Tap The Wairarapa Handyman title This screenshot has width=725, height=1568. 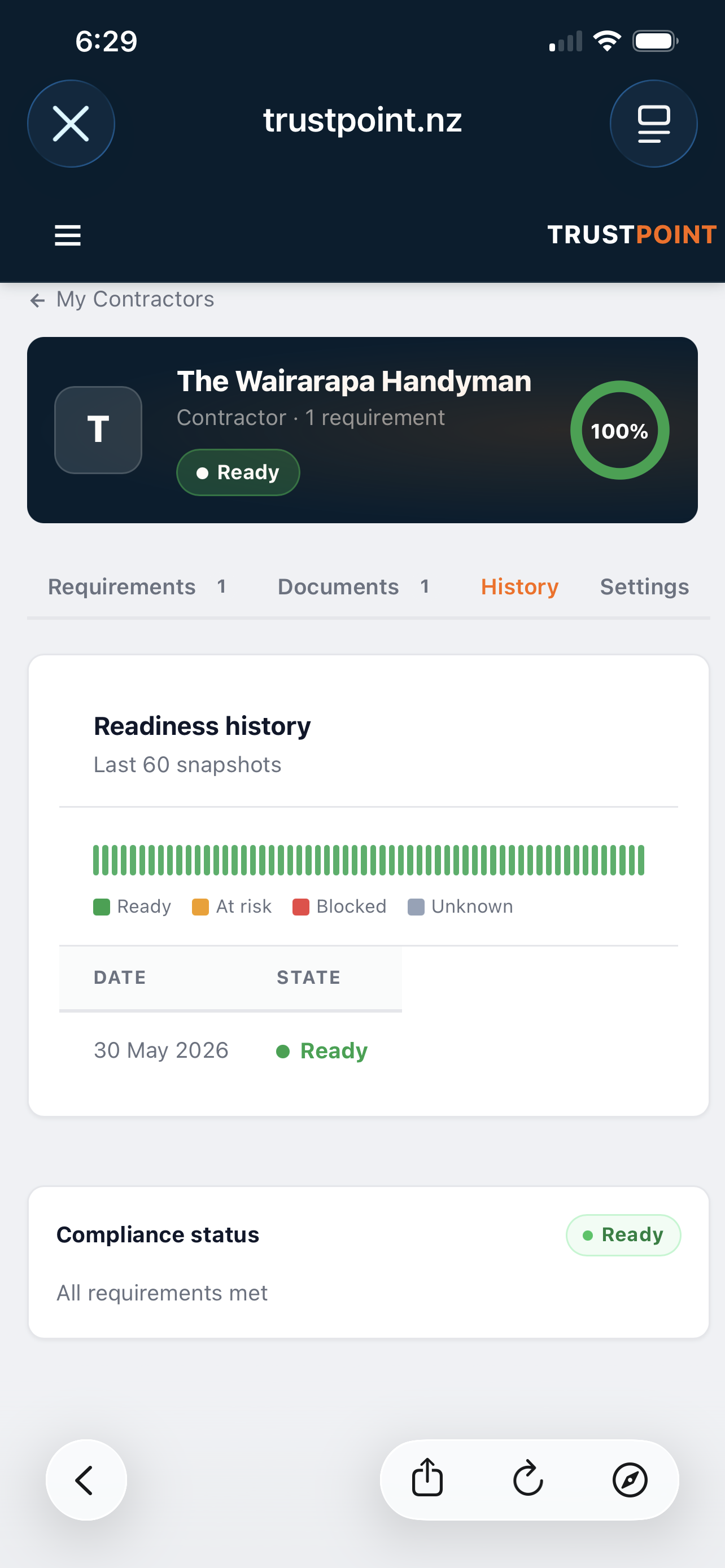click(353, 382)
